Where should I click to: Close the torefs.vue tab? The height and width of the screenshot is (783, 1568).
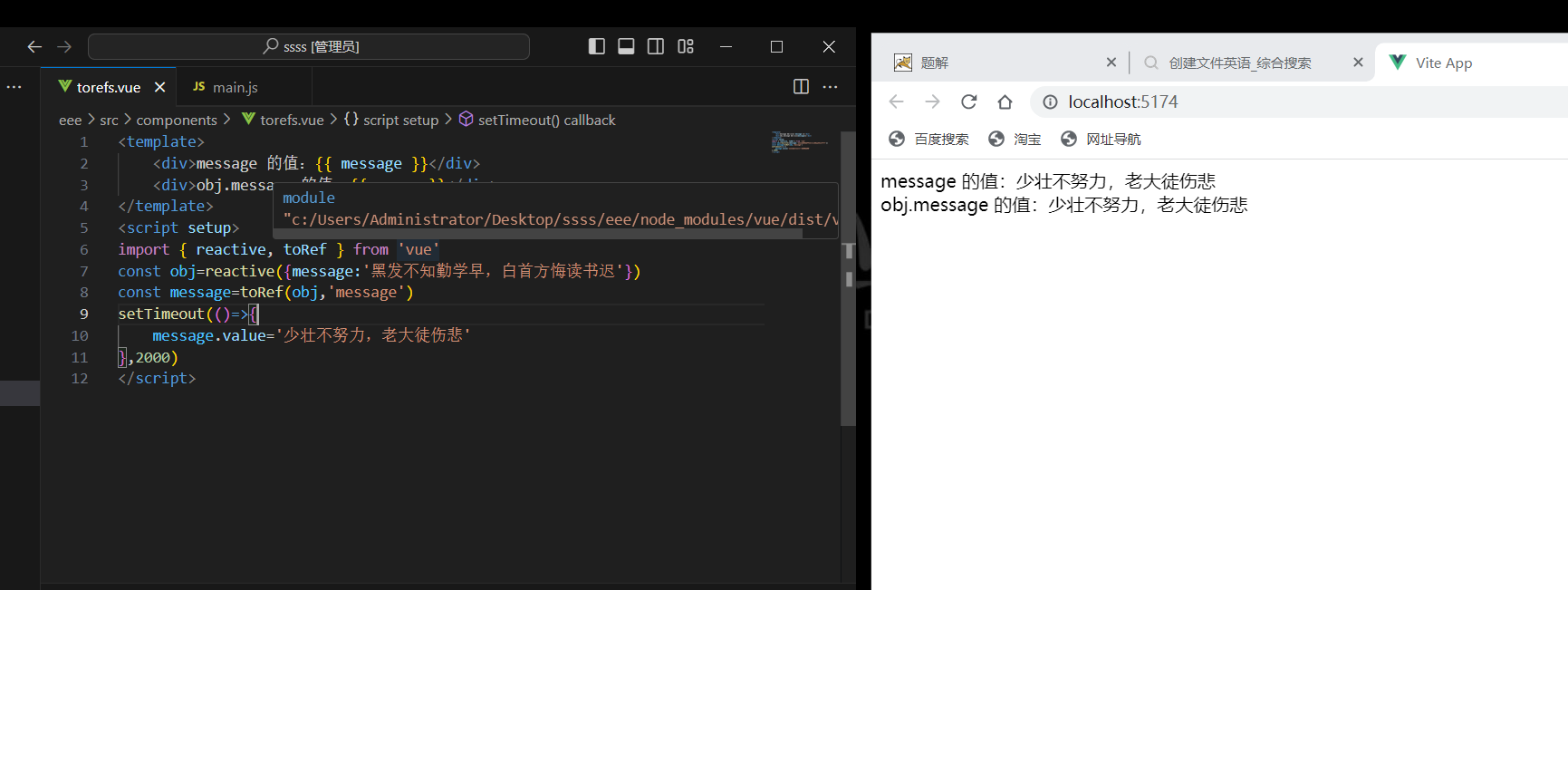click(159, 87)
